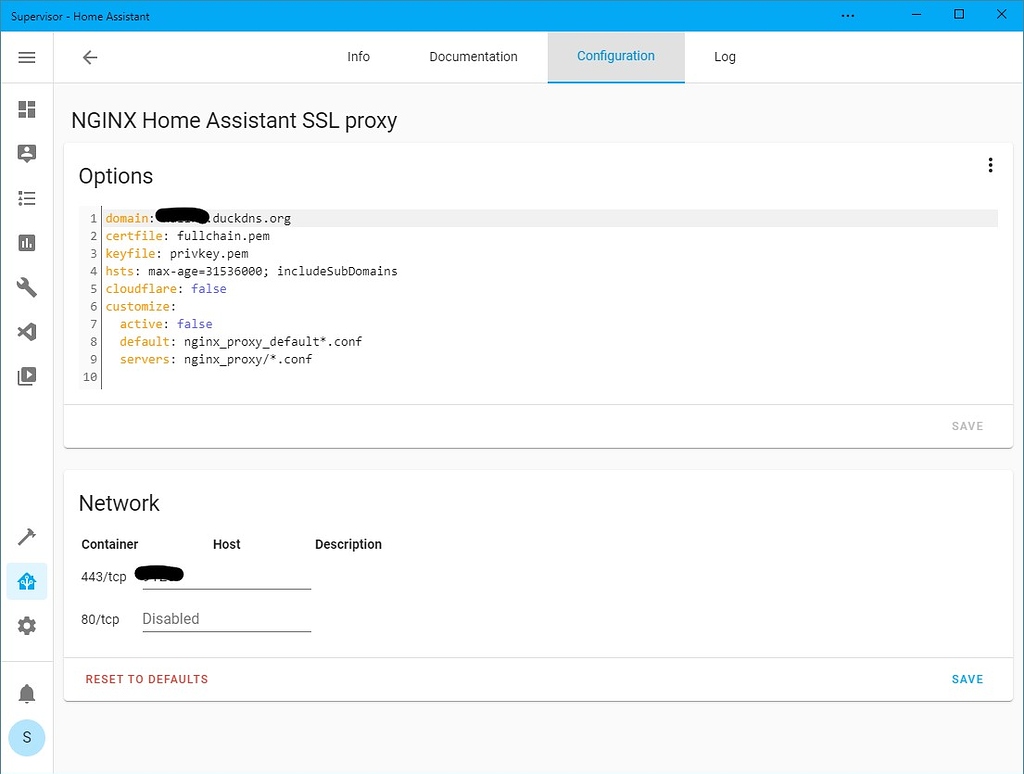1024x774 pixels.
Task: Reset Network settings to defaults
Action: [146, 679]
